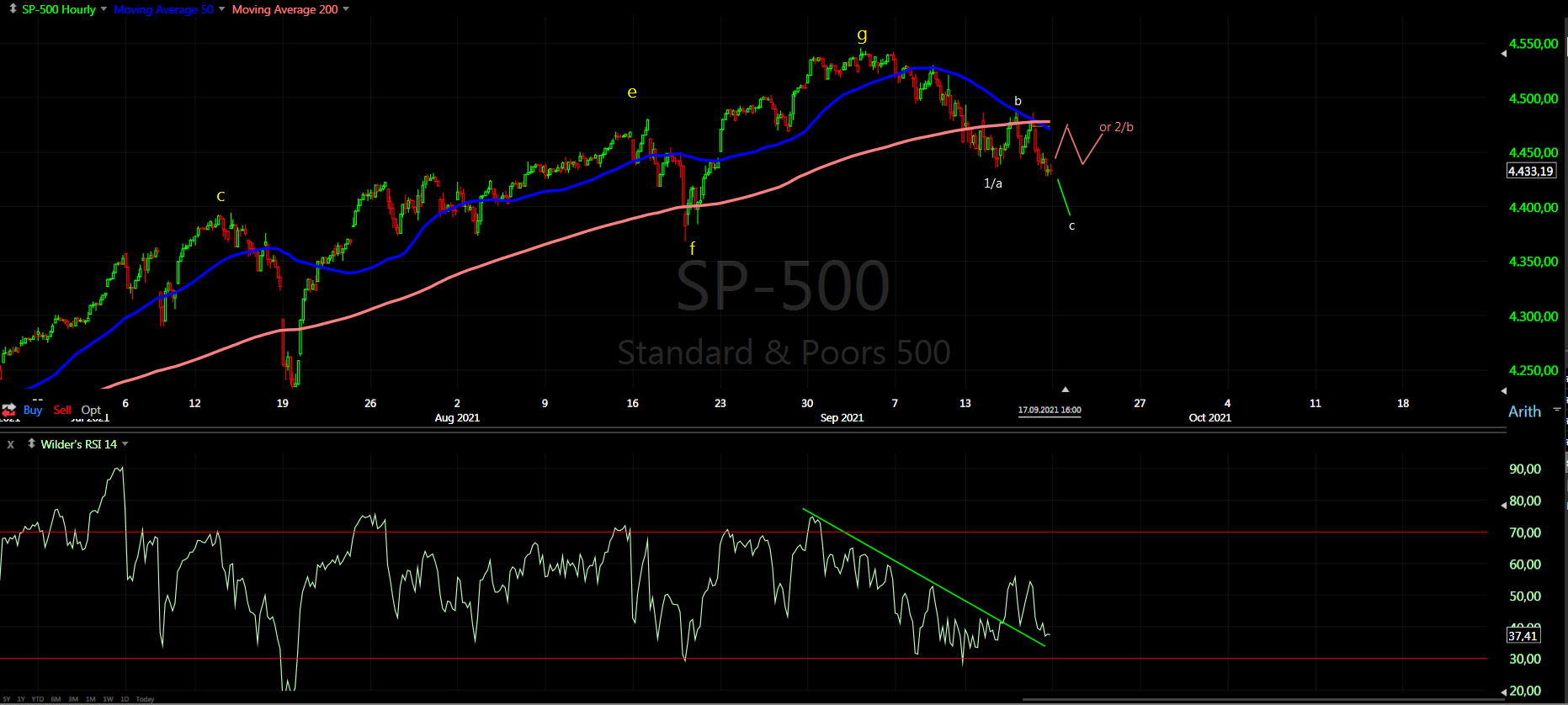1568x705 pixels.
Task: Set time range to 3M
Action: click(73, 699)
